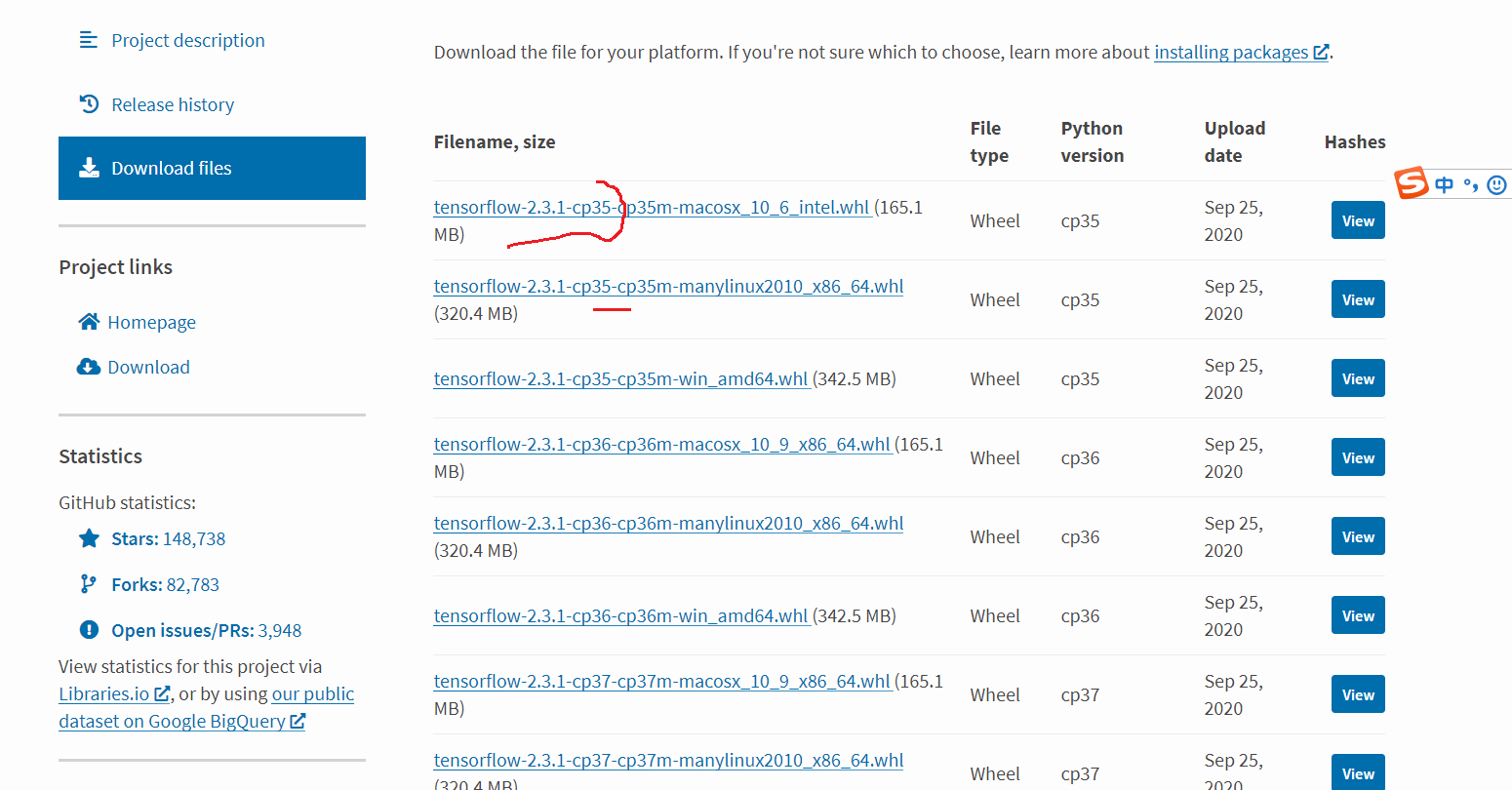Download cp37 manylinux2010_x86_64 wheel file
Viewport: 1512px width, 790px height.
tap(668, 760)
